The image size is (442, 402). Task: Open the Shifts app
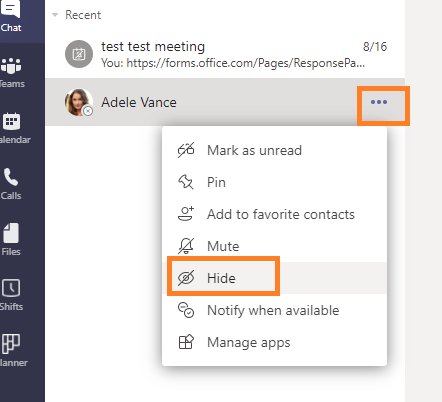[12, 295]
